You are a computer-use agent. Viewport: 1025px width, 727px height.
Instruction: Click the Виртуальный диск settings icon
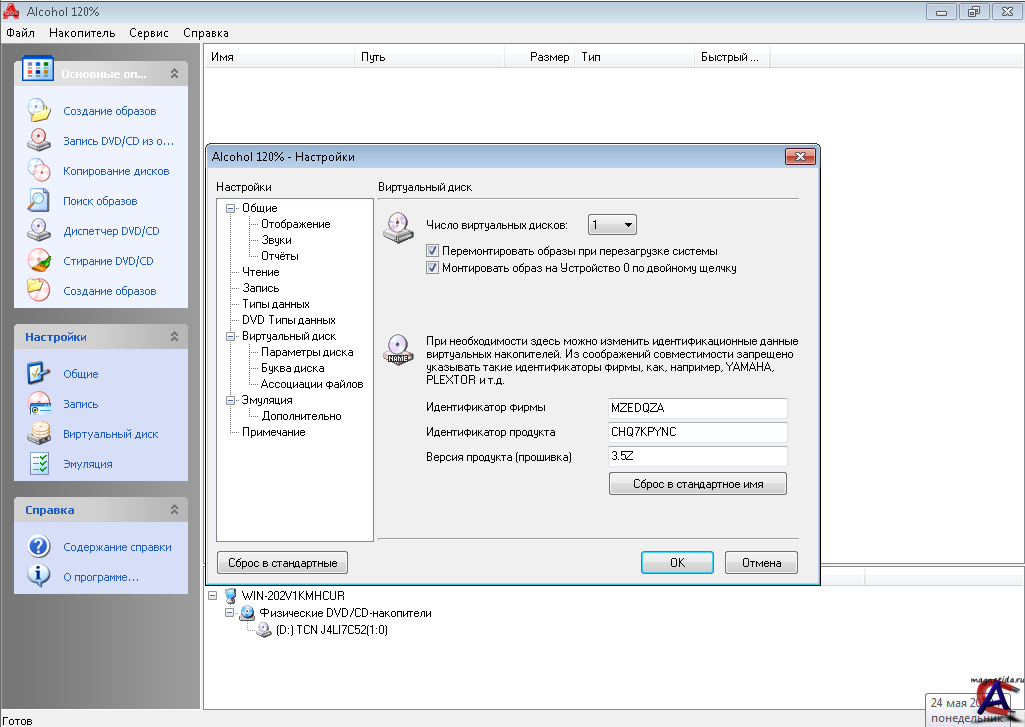point(38,434)
